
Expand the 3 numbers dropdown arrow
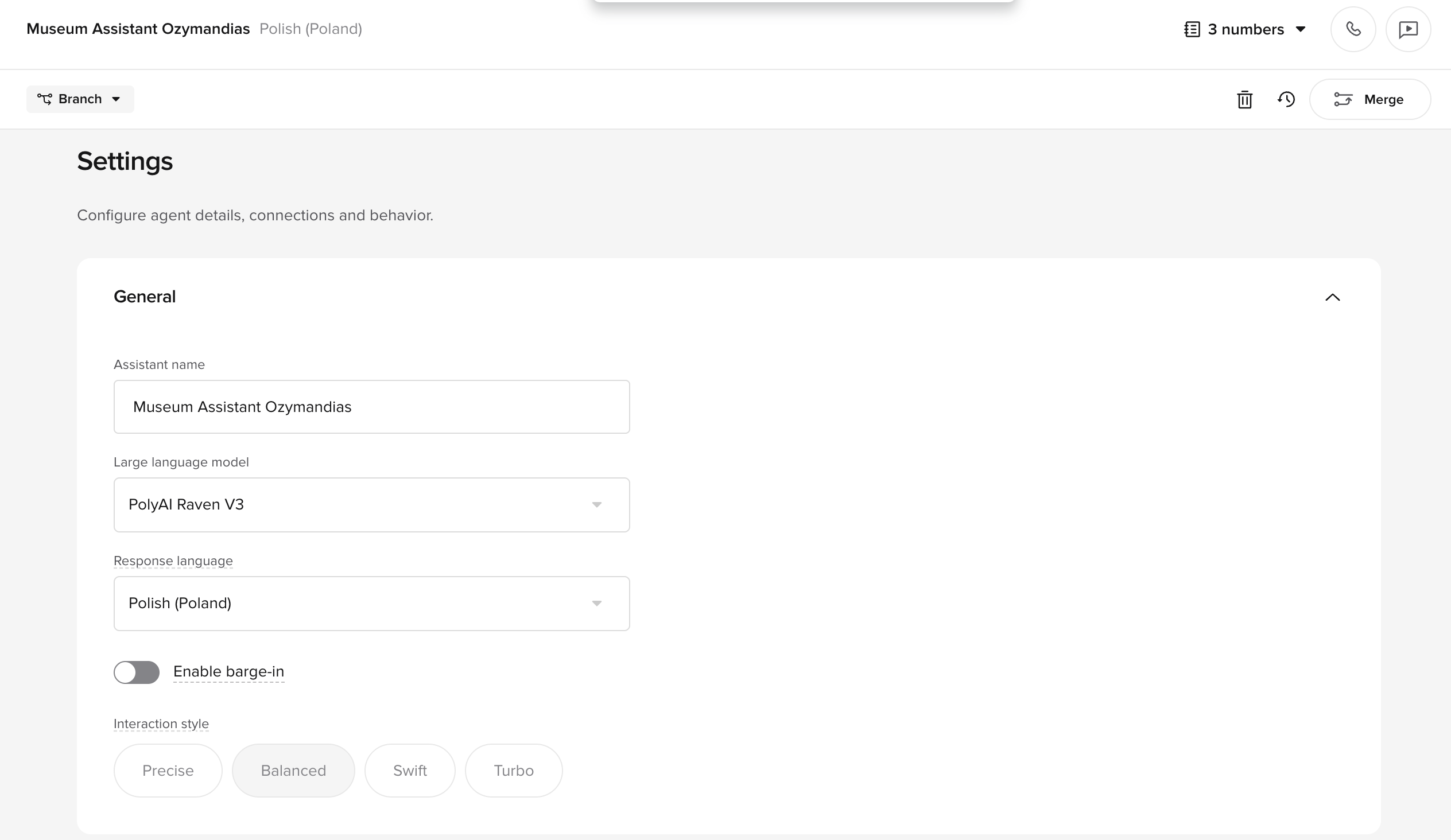1300,29
